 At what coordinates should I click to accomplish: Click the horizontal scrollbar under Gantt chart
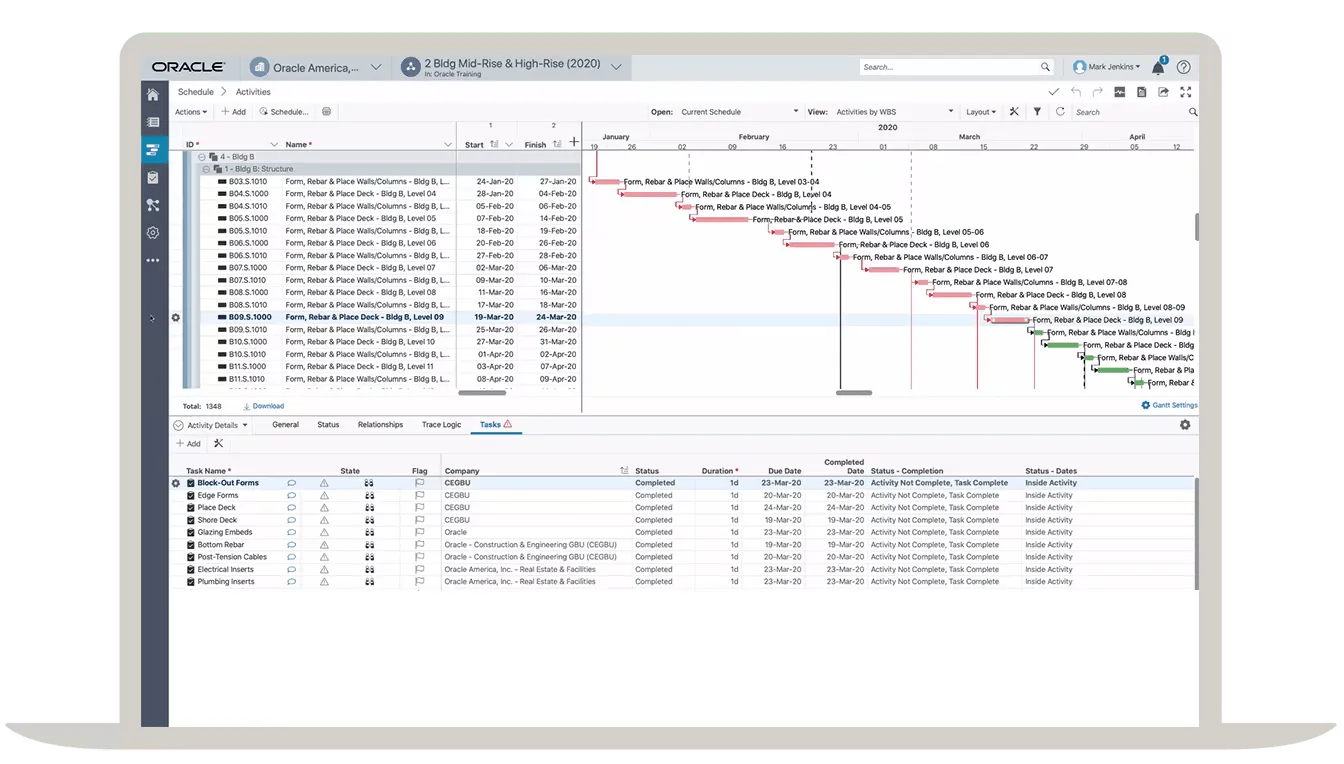point(854,393)
